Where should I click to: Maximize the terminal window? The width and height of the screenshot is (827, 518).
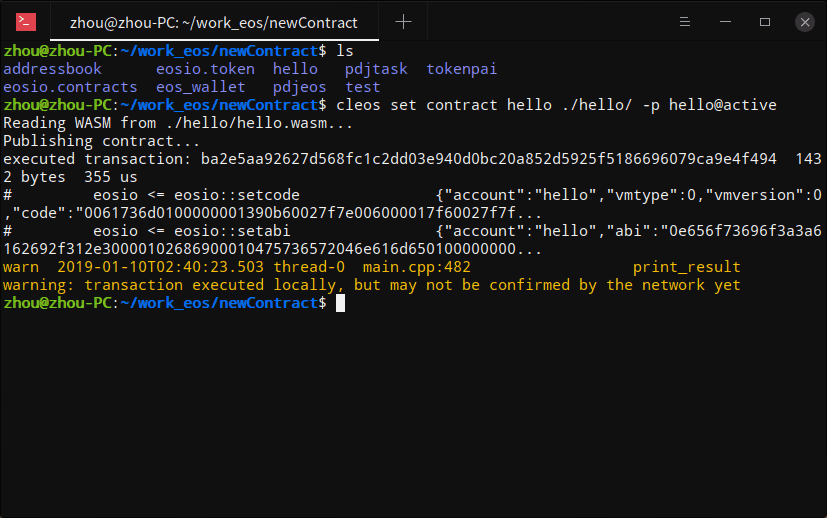click(x=765, y=22)
